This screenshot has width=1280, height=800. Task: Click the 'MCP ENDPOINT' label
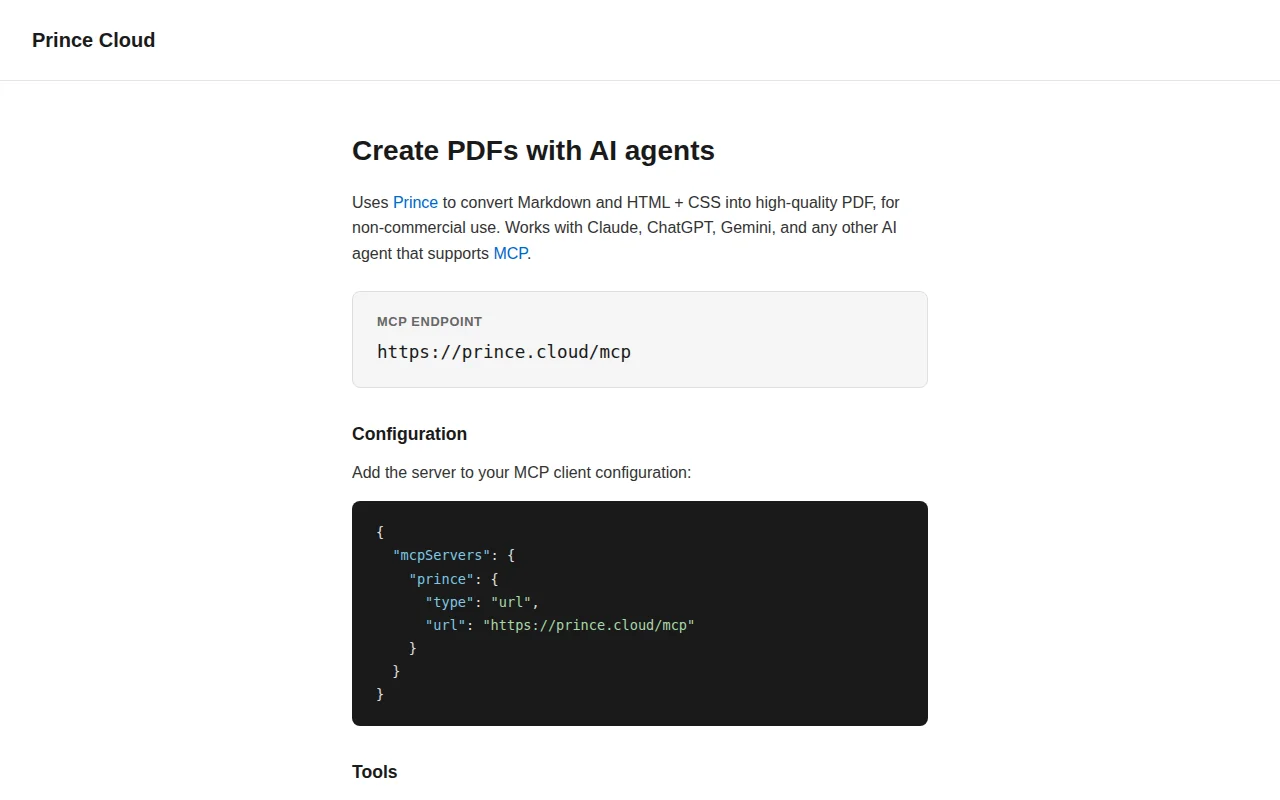429,322
